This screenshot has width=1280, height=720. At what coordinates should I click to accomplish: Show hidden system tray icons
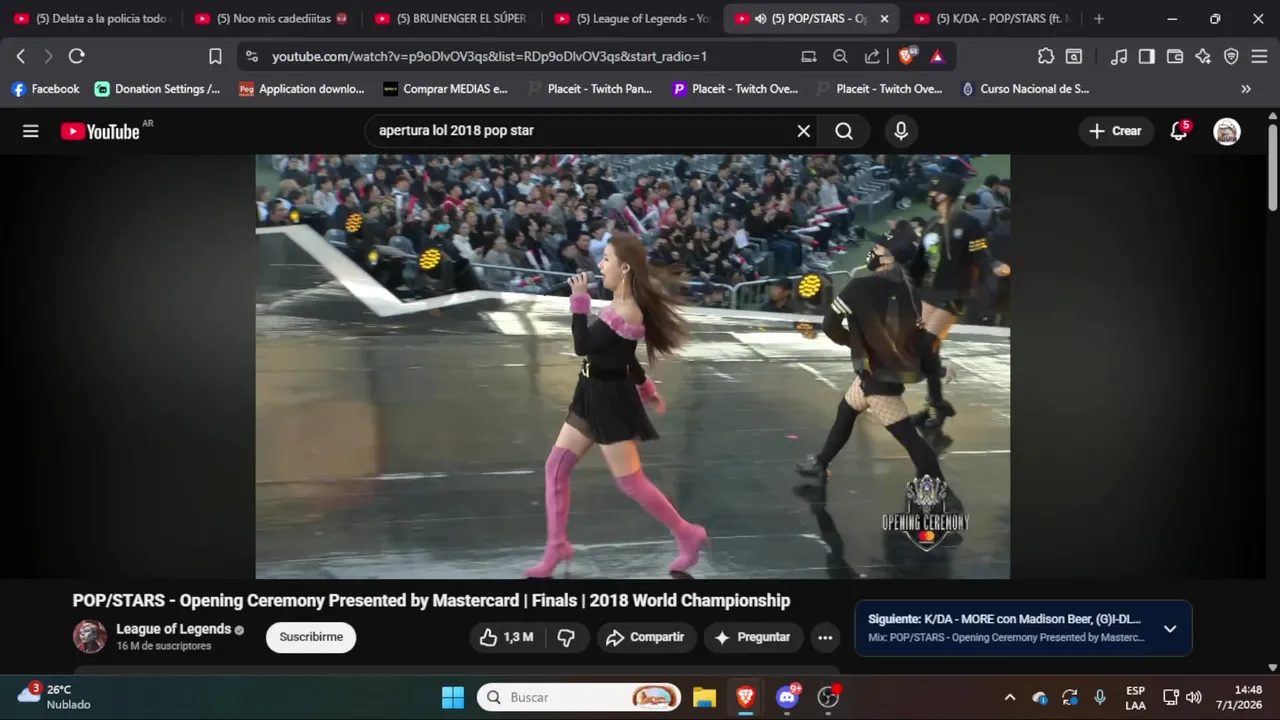[x=1010, y=697]
